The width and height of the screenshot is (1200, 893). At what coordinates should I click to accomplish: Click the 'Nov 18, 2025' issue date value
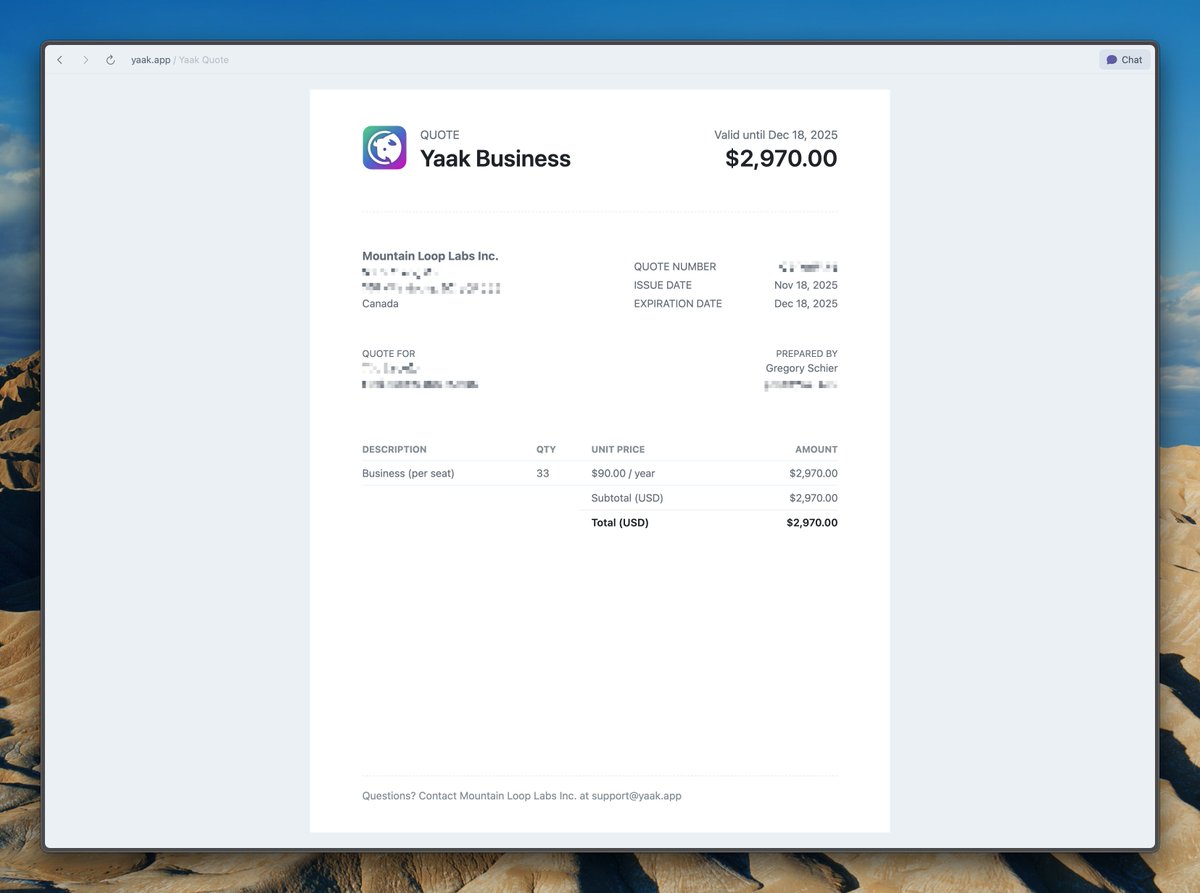[806, 285]
